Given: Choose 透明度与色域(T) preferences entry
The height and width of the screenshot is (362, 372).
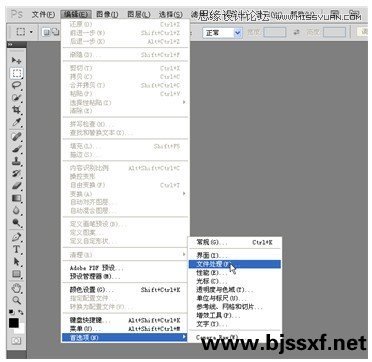Looking at the screenshot, I should [235, 290].
